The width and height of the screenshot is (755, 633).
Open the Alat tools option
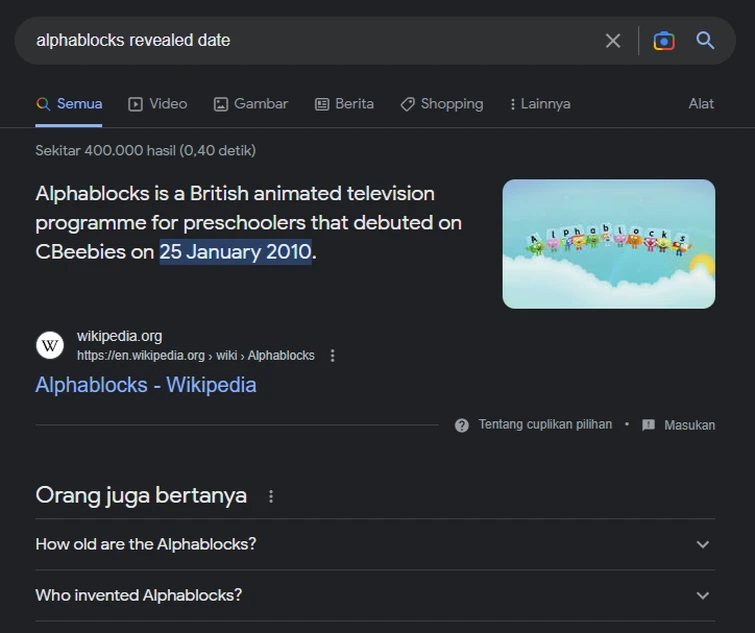[x=701, y=104]
